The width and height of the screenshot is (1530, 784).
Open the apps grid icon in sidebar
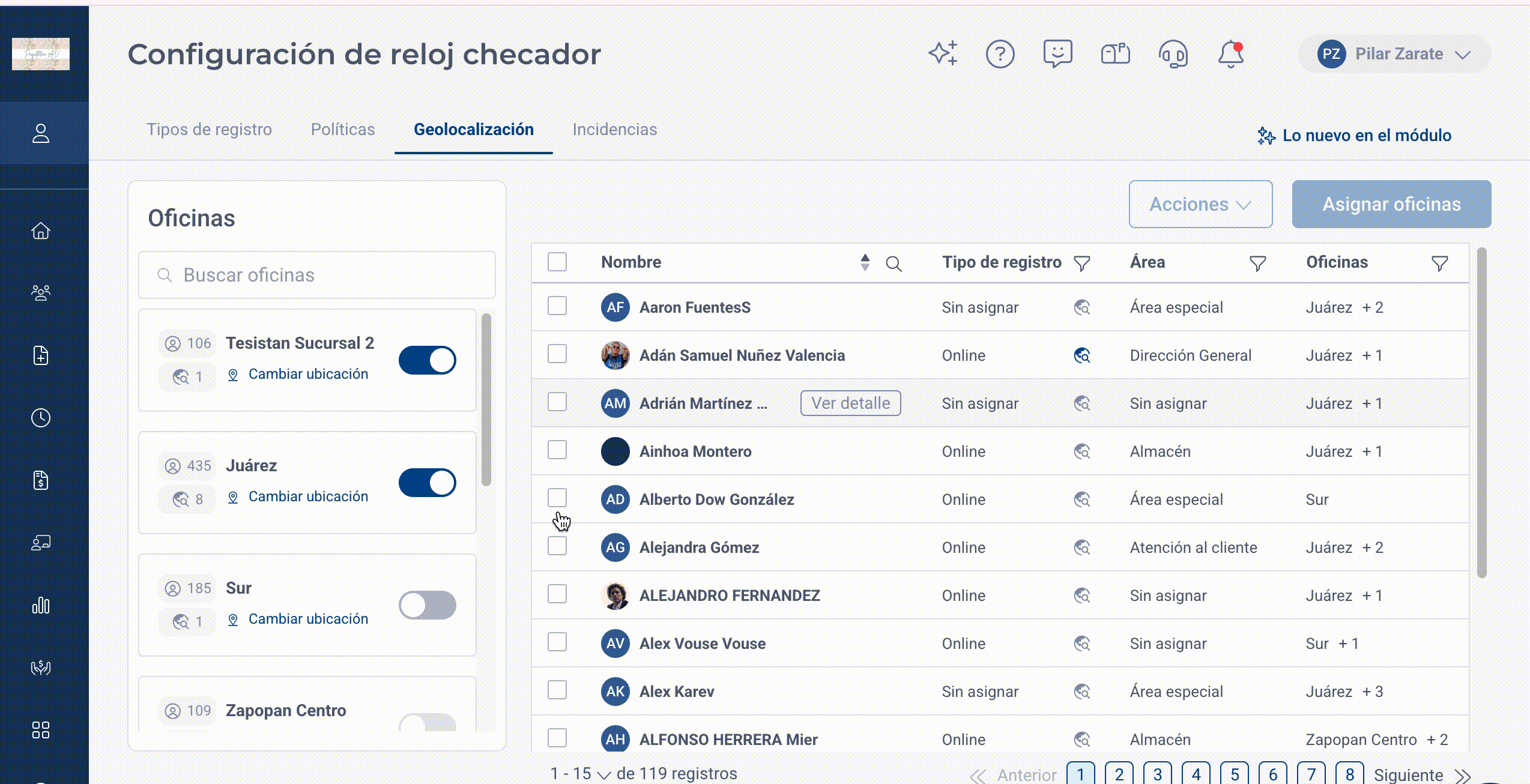coord(41,730)
